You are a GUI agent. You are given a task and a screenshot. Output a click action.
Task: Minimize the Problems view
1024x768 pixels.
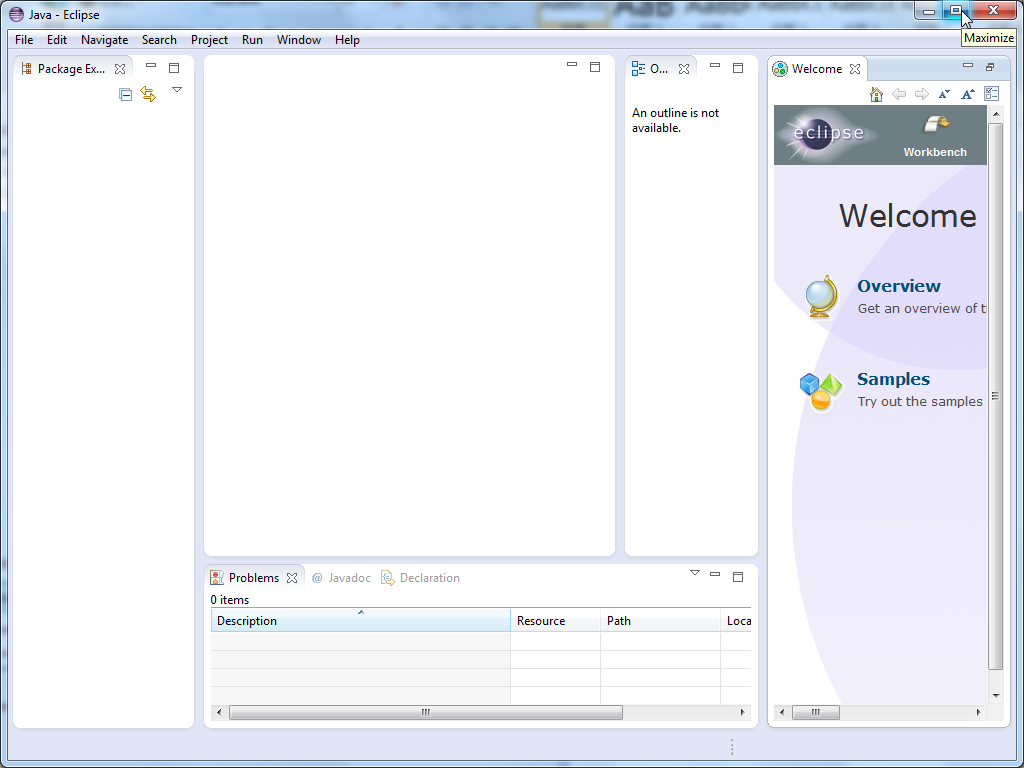(x=715, y=574)
